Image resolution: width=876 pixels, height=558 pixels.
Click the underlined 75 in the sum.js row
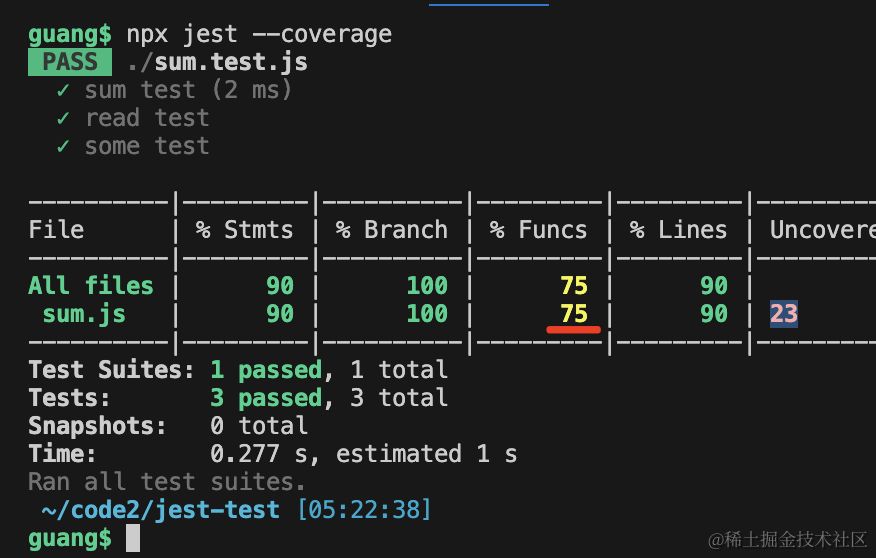(573, 314)
